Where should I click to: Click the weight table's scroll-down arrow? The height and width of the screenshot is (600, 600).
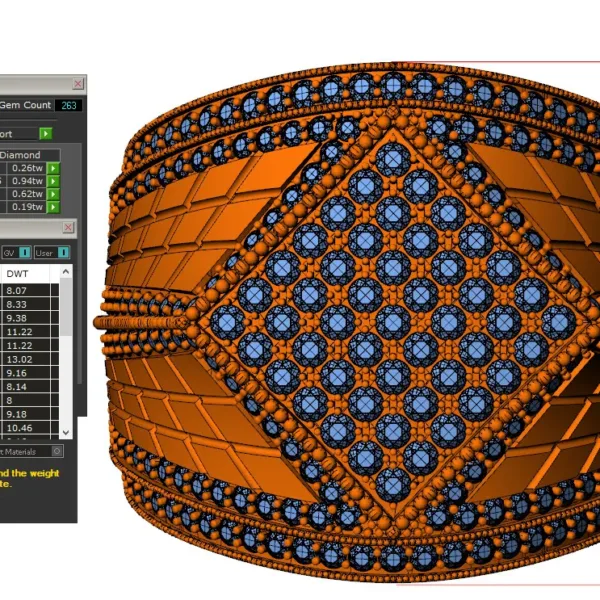click(x=66, y=432)
